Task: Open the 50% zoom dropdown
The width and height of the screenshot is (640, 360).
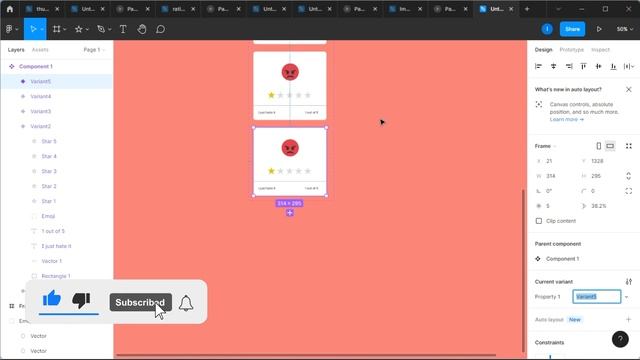Action: (624, 29)
